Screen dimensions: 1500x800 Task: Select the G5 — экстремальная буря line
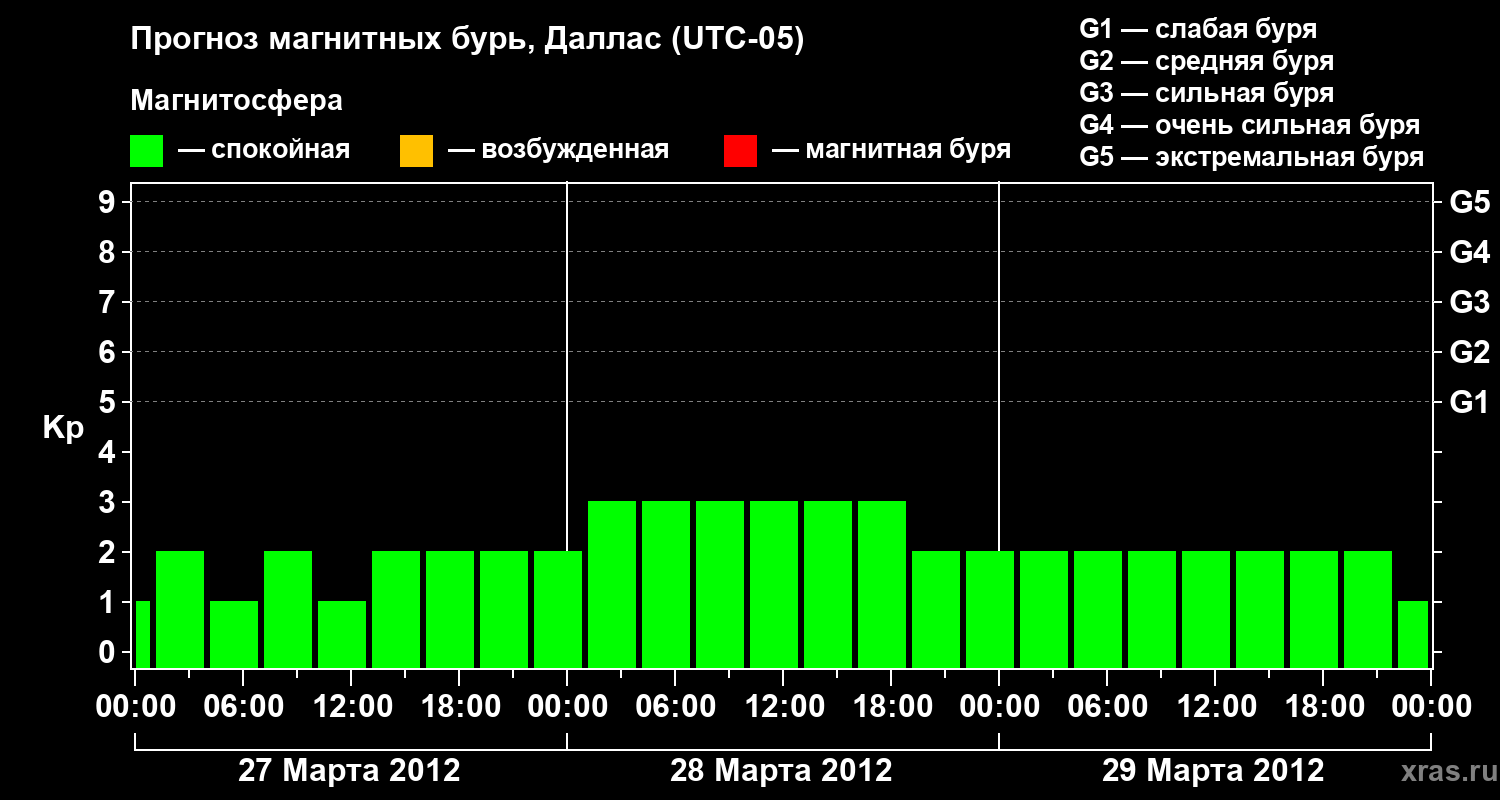pyautogui.click(x=1251, y=157)
